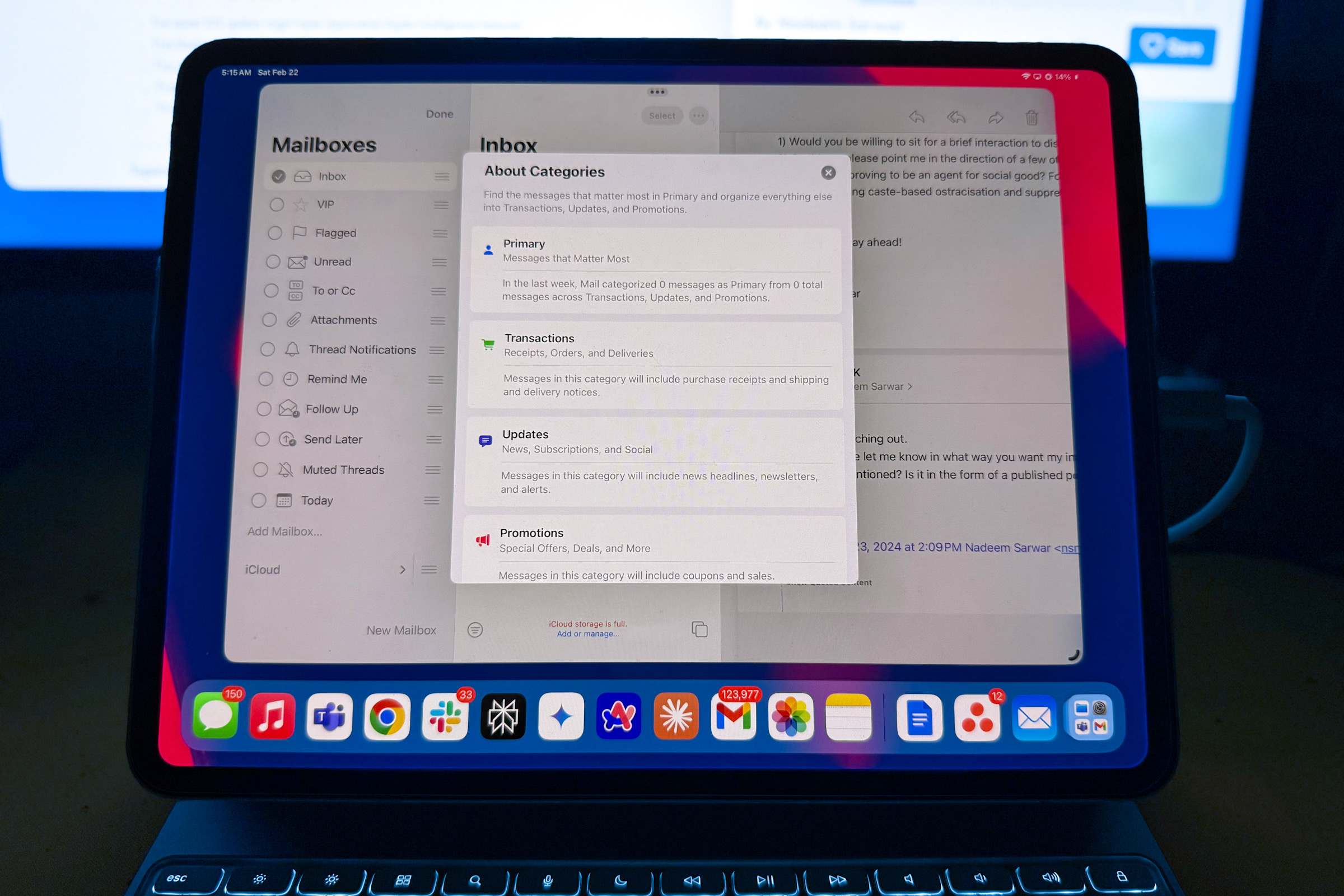Select the Primary category tab

[655, 250]
